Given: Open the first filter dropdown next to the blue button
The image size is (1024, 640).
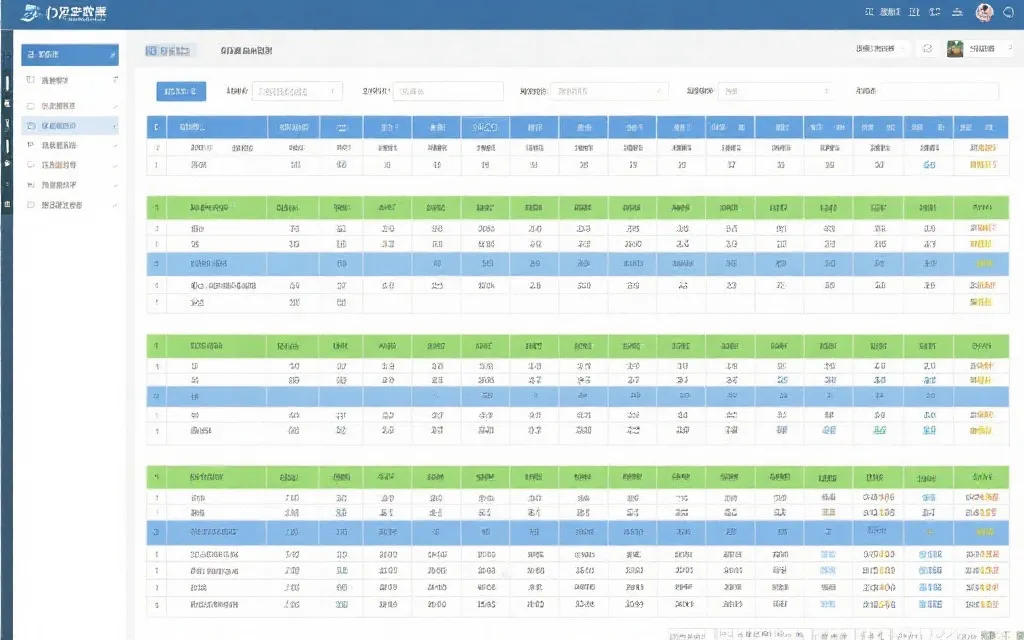Looking at the screenshot, I should click(296, 91).
